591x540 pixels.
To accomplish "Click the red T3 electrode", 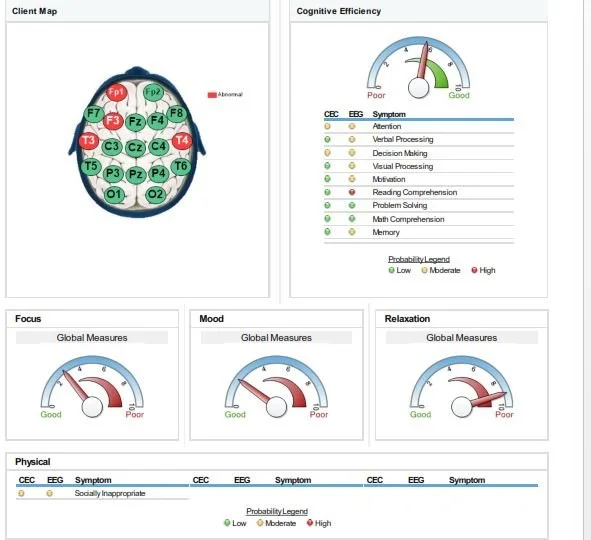I will click(89, 141).
